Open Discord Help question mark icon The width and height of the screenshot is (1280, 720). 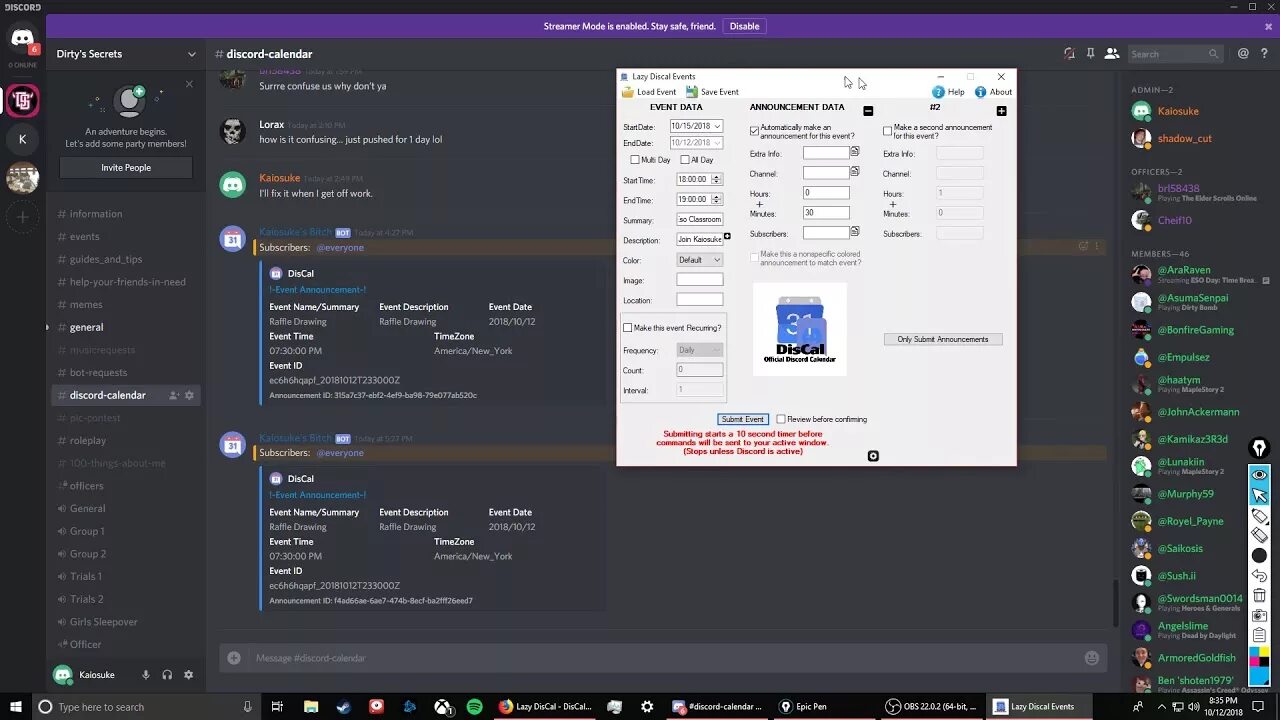click(1264, 54)
